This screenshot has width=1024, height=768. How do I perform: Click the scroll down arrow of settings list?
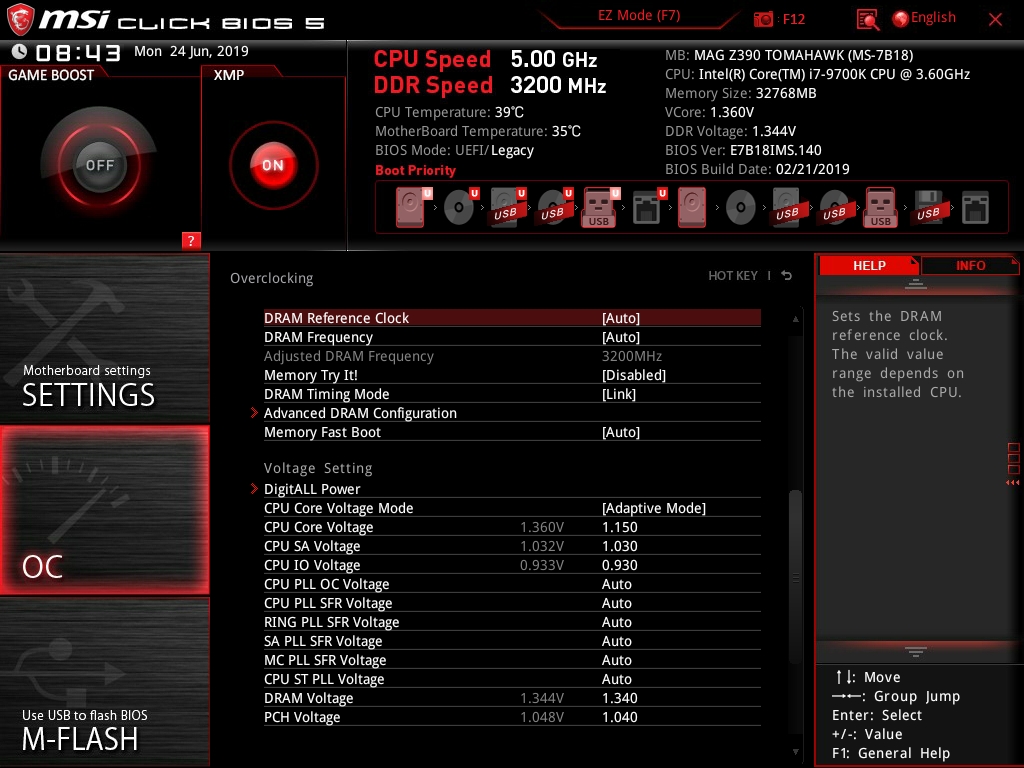[795, 752]
